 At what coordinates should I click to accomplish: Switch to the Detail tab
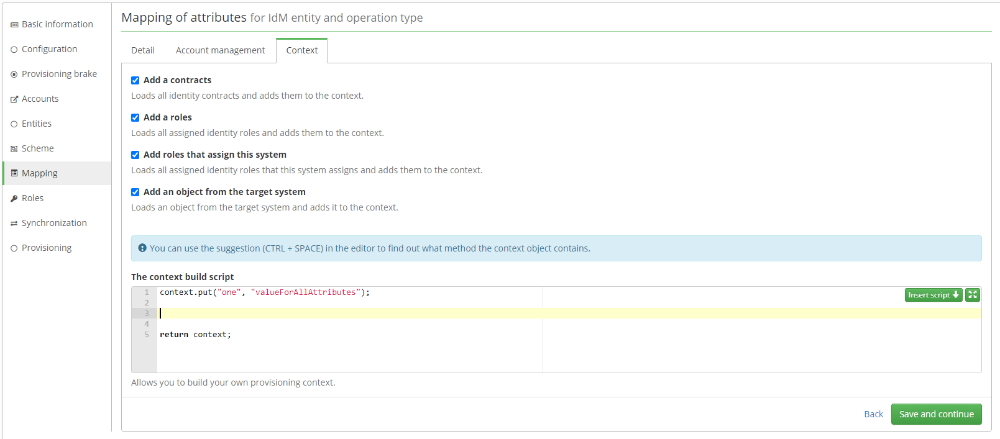[x=143, y=50]
